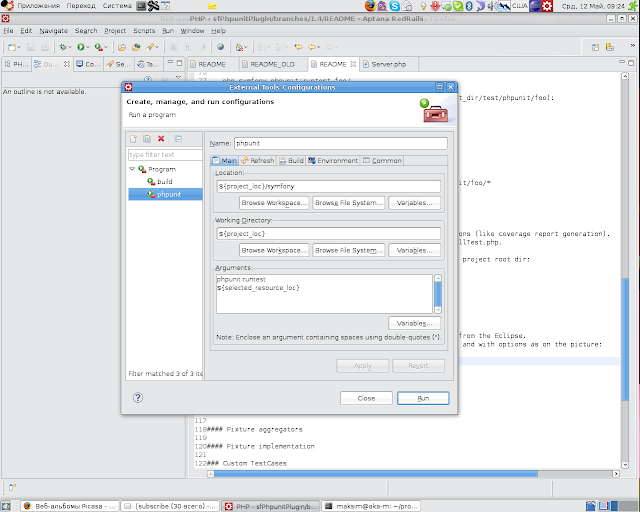Open the Navigate menu
The height and width of the screenshot is (512, 640).
[x=53, y=31]
